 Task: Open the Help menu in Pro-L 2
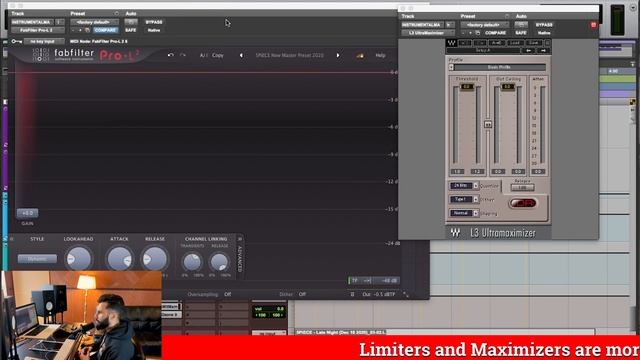pos(380,55)
